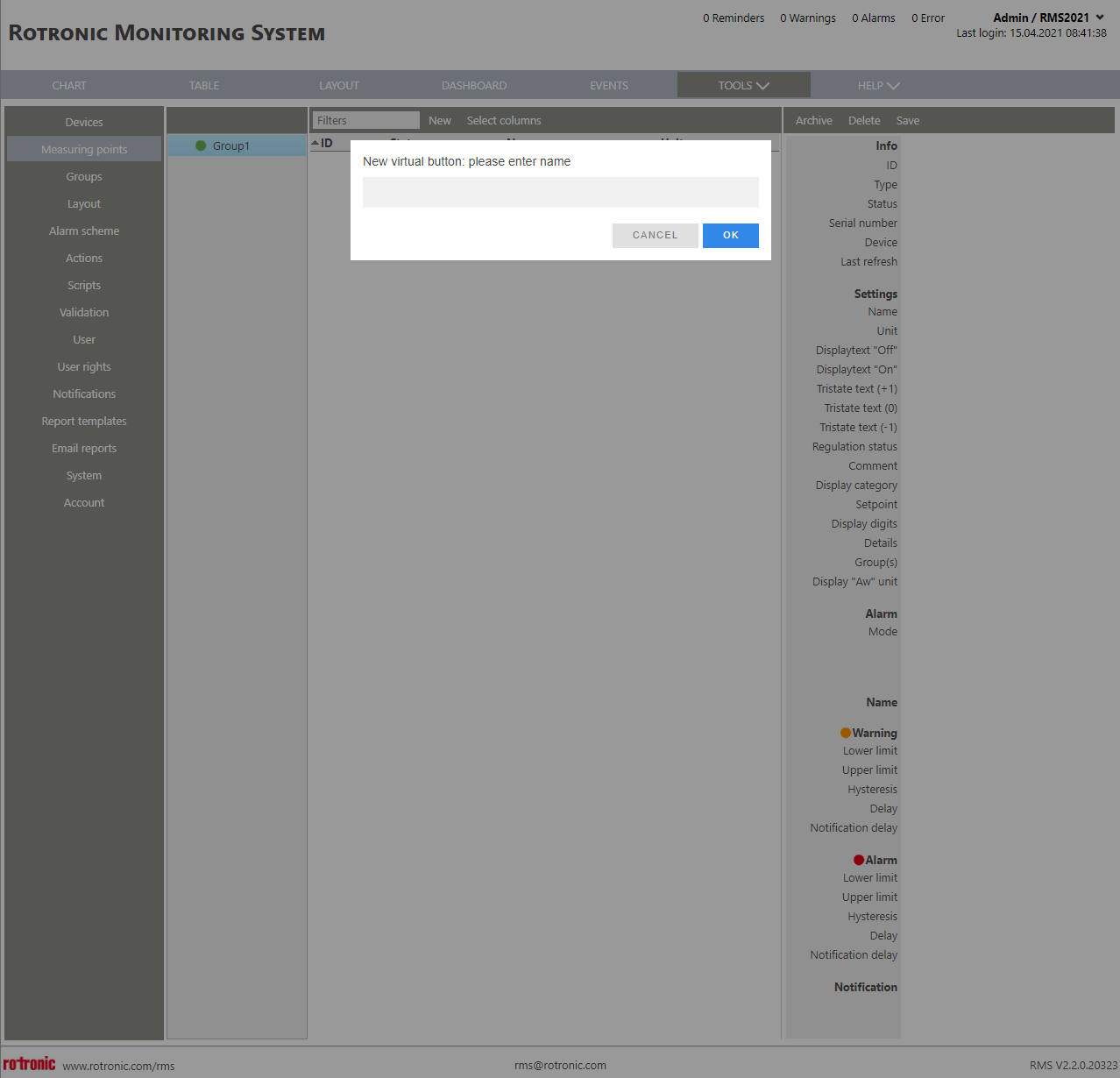Cancel the new virtual button dialog
The image size is (1120, 1078).
(x=655, y=235)
